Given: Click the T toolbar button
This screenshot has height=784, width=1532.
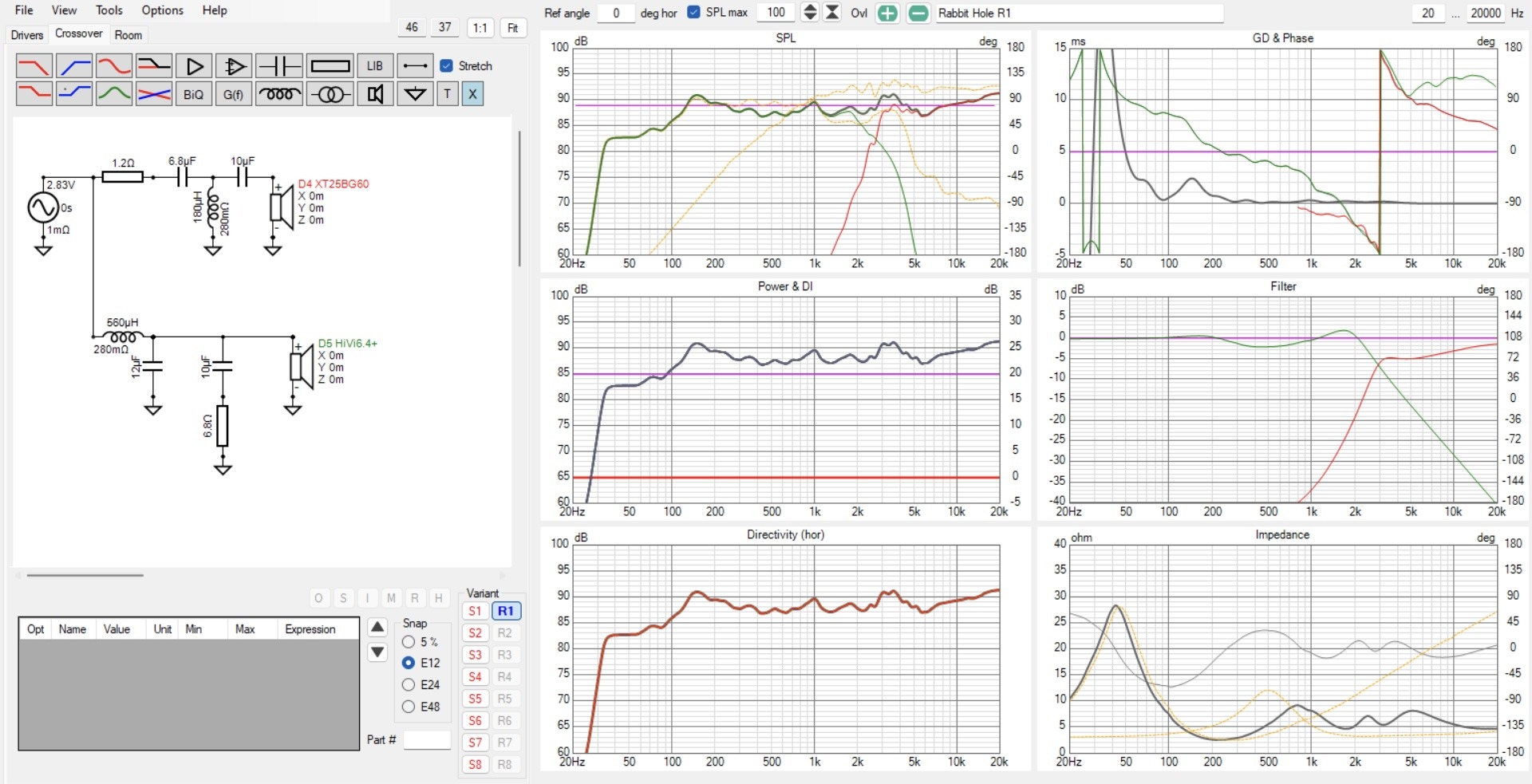Looking at the screenshot, I should [x=448, y=94].
